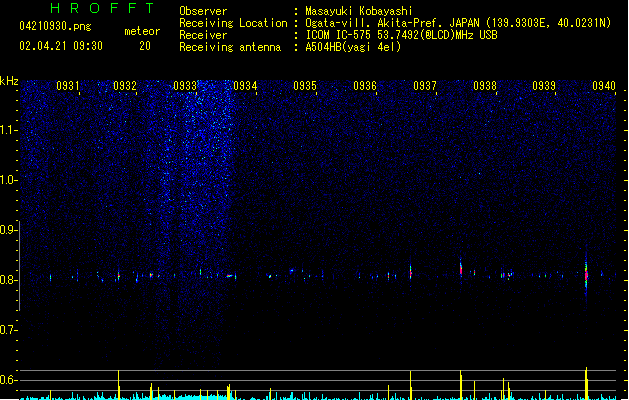Click the strong meteor echo just before 0940
The height and width of the screenshot is (400, 629).
pyautogui.click(x=586, y=274)
